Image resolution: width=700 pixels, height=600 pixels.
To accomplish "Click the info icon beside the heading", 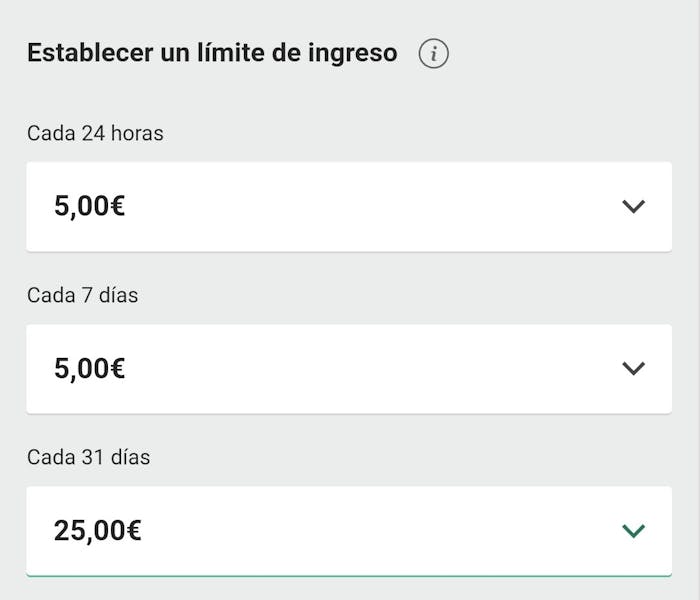I will tap(433, 54).
